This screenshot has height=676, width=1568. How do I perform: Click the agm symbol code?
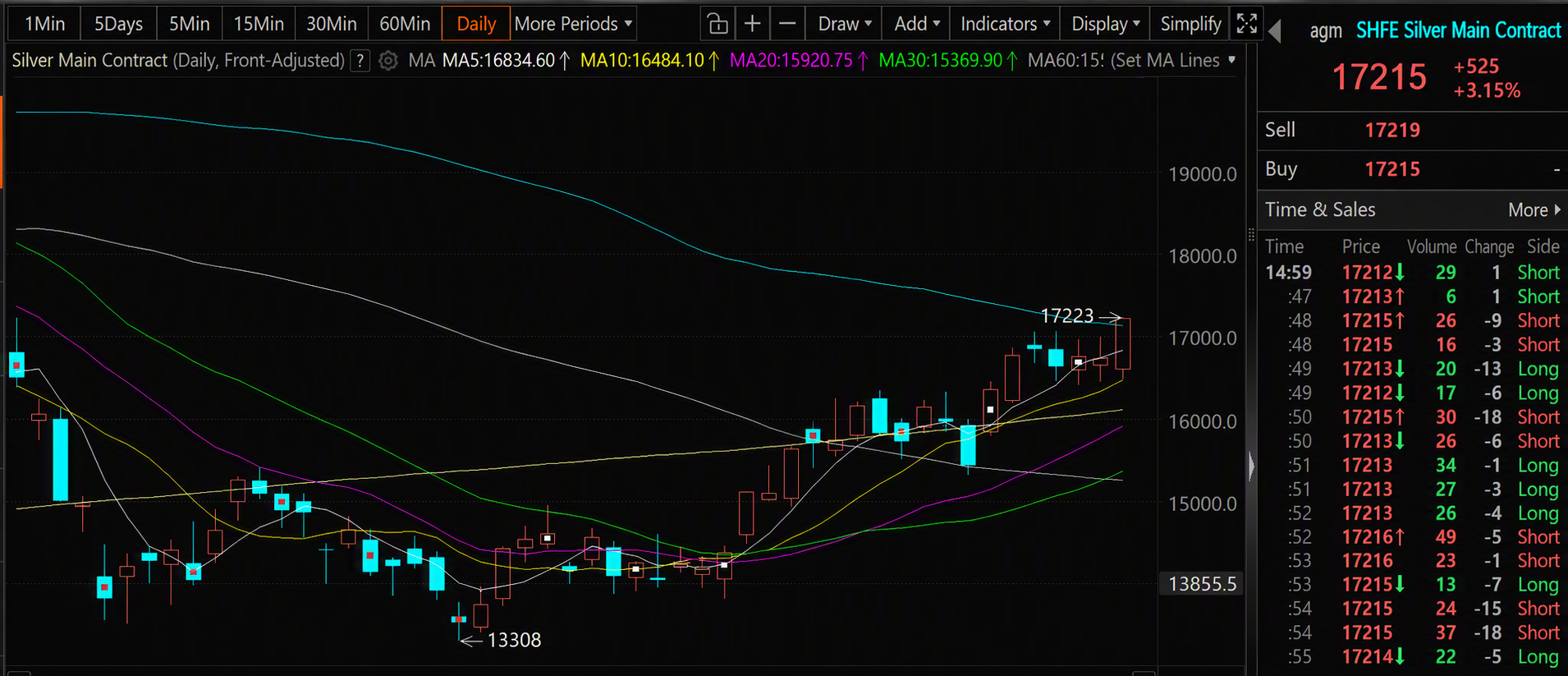1326,31
